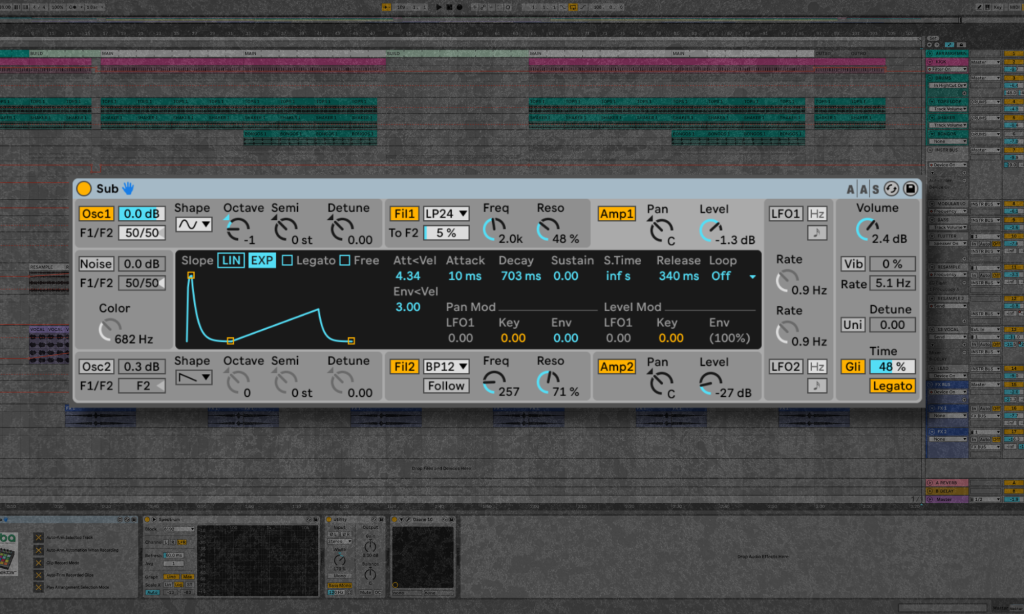The height and width of the screenshot is (614, 1024).
Task: Click the LIN slope button
Action: [x=231, y=261]
